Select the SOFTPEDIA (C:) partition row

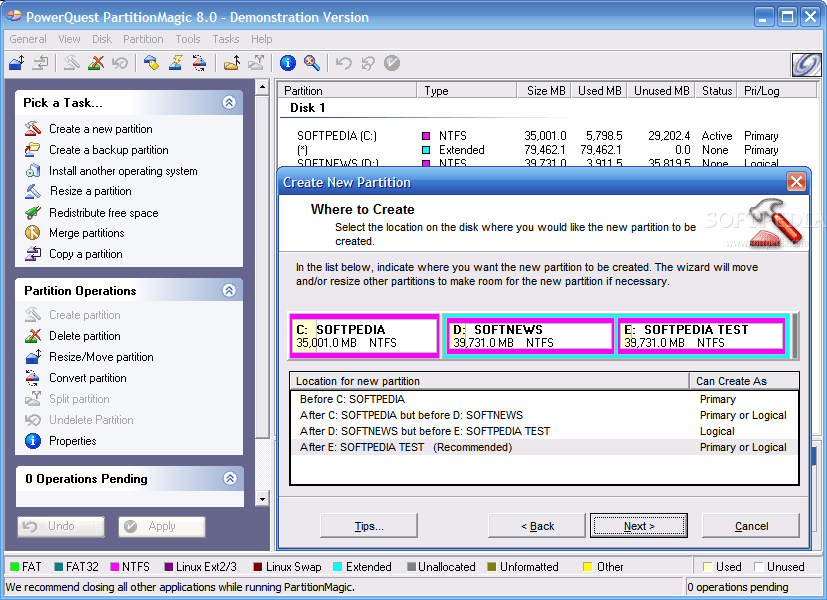pyautogui.click(x=546, y=136)
